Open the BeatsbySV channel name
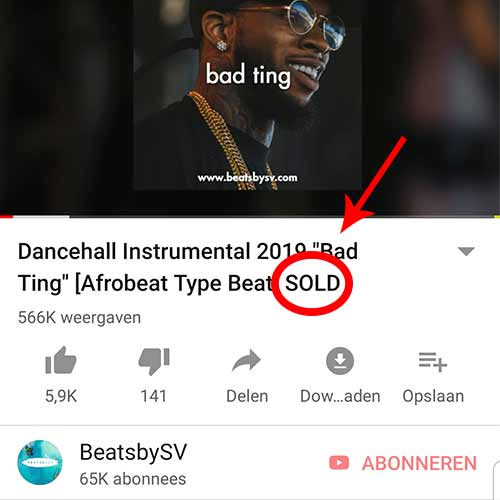 coord(133,453)
